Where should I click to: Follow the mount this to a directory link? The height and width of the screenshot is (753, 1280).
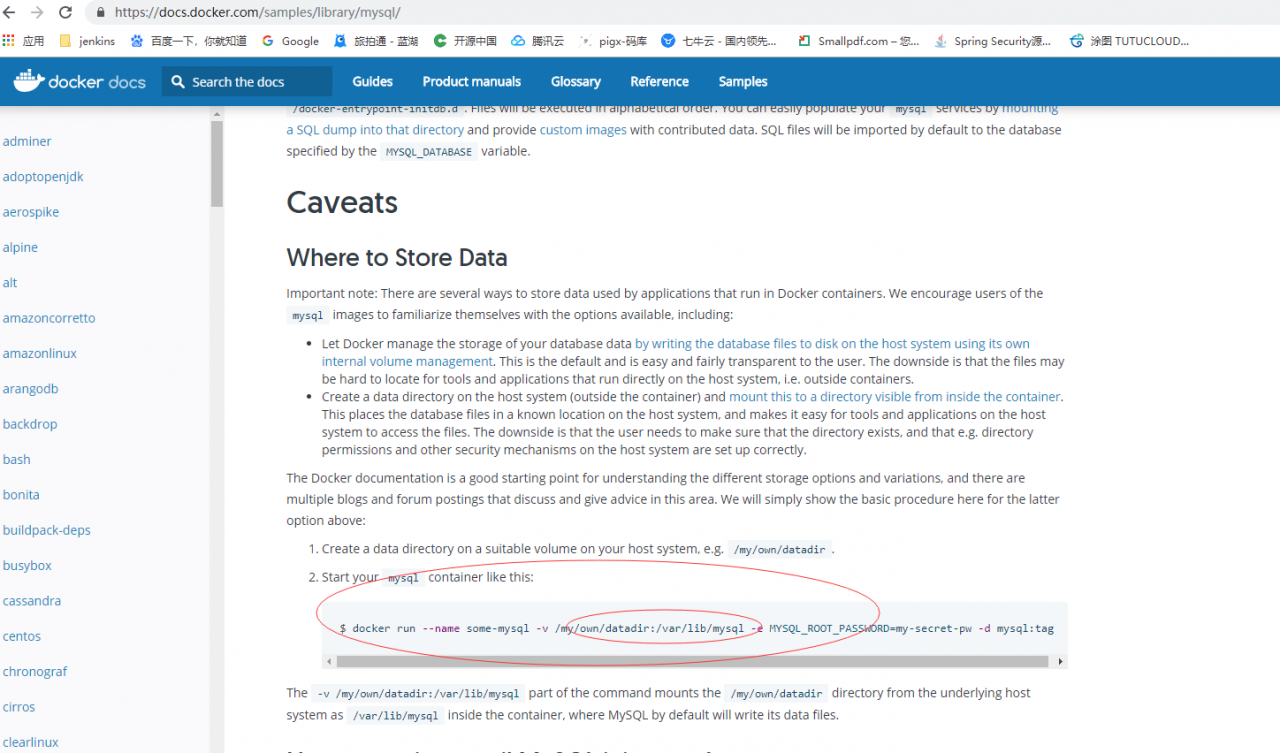coord(895,397)
